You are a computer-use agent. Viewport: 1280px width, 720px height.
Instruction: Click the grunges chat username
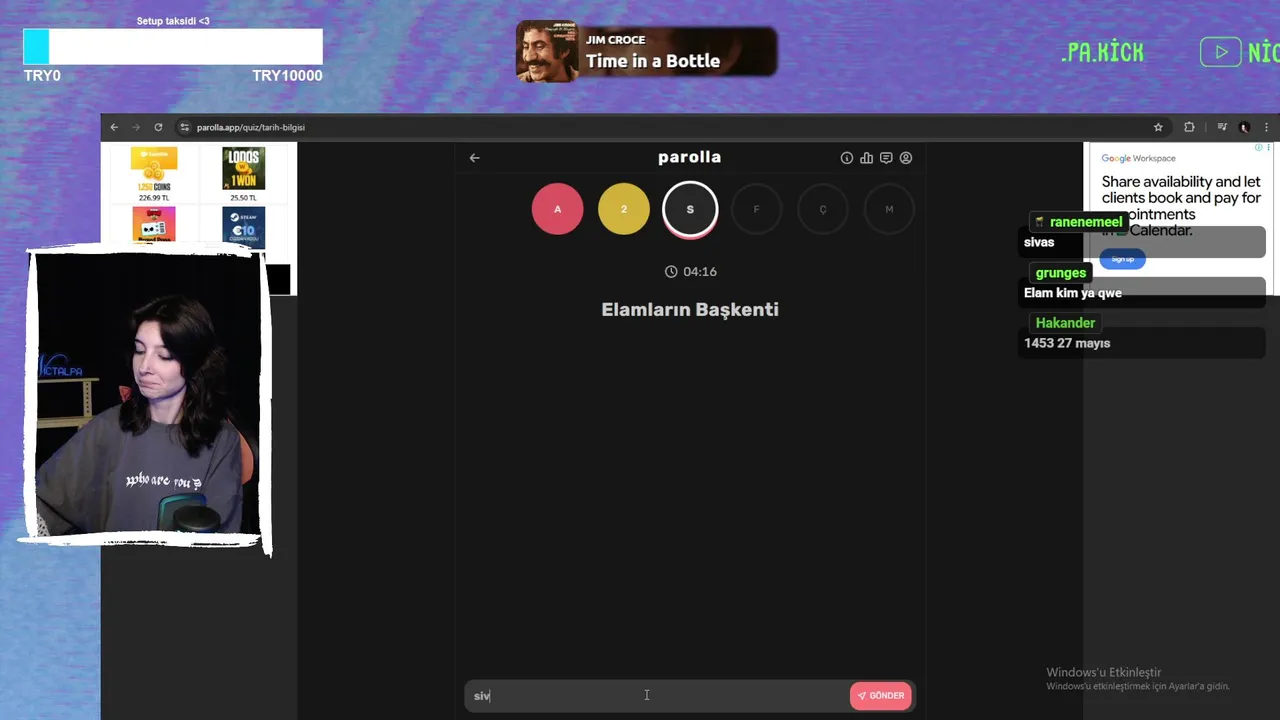(x=1061, y=273)
